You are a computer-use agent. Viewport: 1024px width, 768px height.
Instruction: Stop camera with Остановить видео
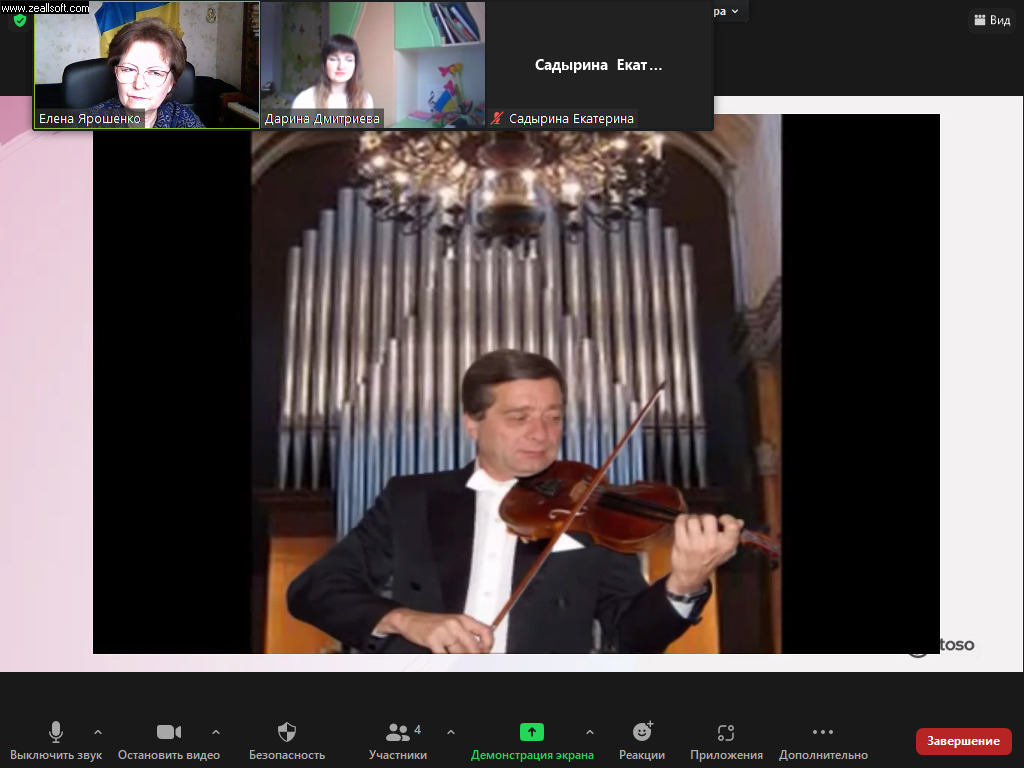point(168,740)
